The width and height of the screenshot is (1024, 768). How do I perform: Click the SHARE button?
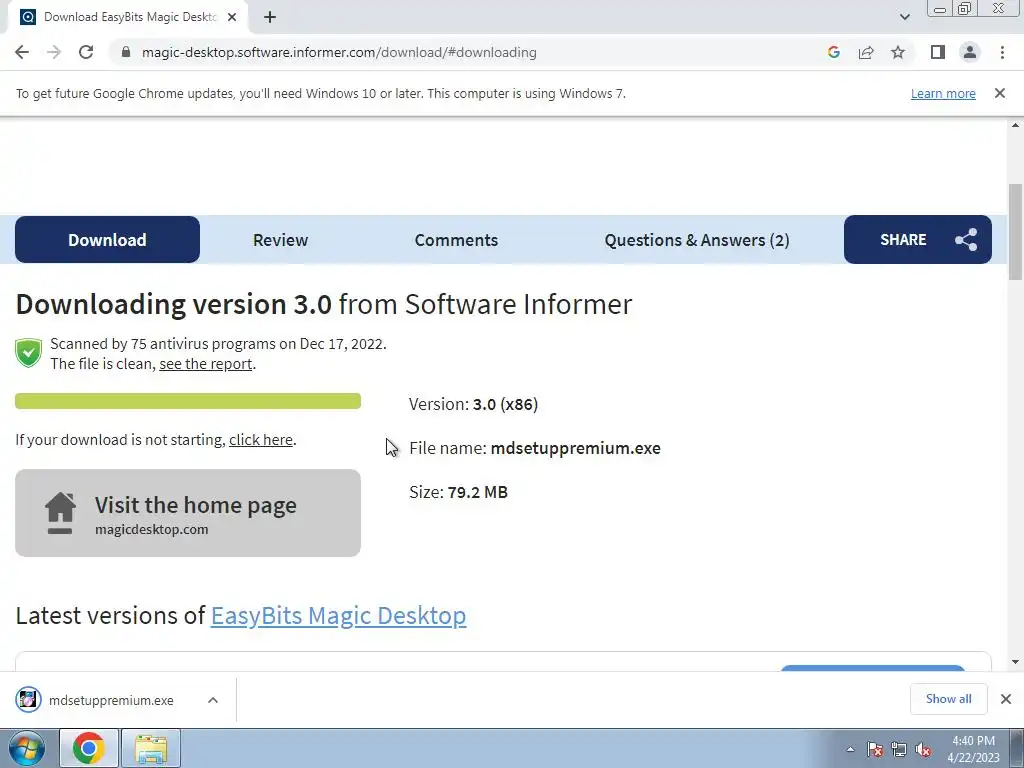918,240
